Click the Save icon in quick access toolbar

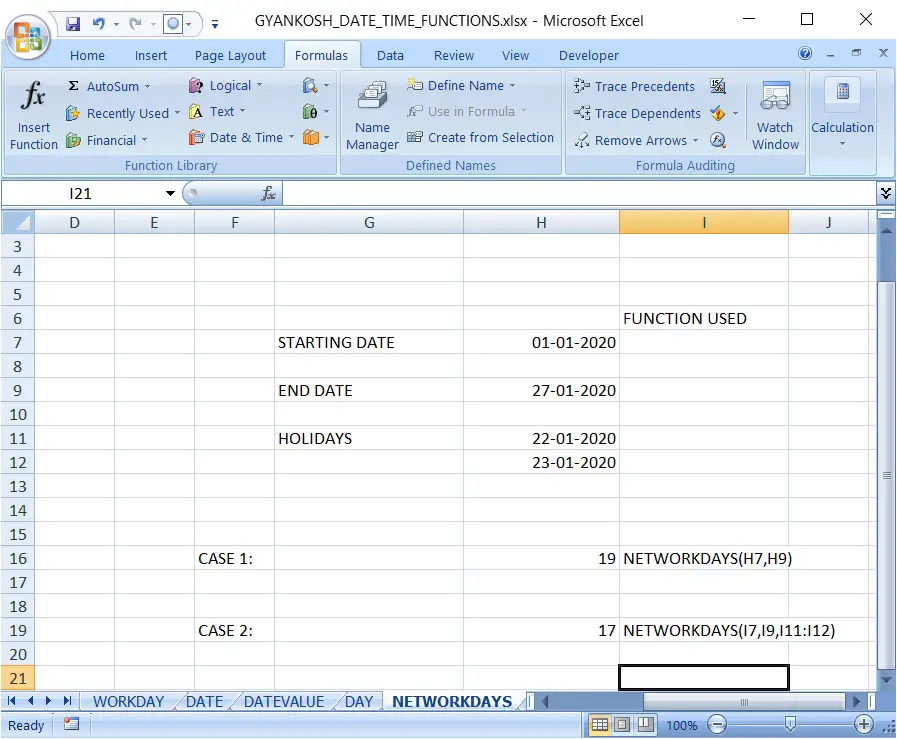click(x=73, y=23)
